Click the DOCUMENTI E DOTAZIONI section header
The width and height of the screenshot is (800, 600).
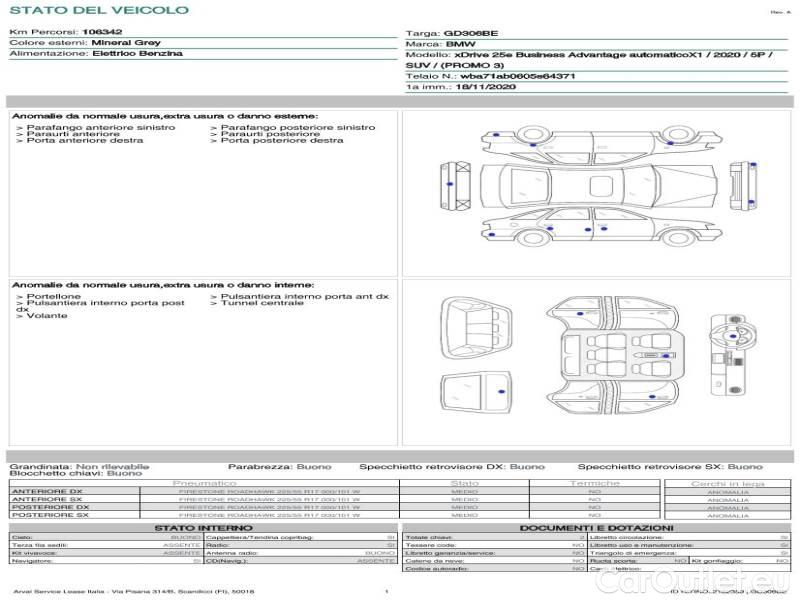pyautogui.click(x=596, y=528)
